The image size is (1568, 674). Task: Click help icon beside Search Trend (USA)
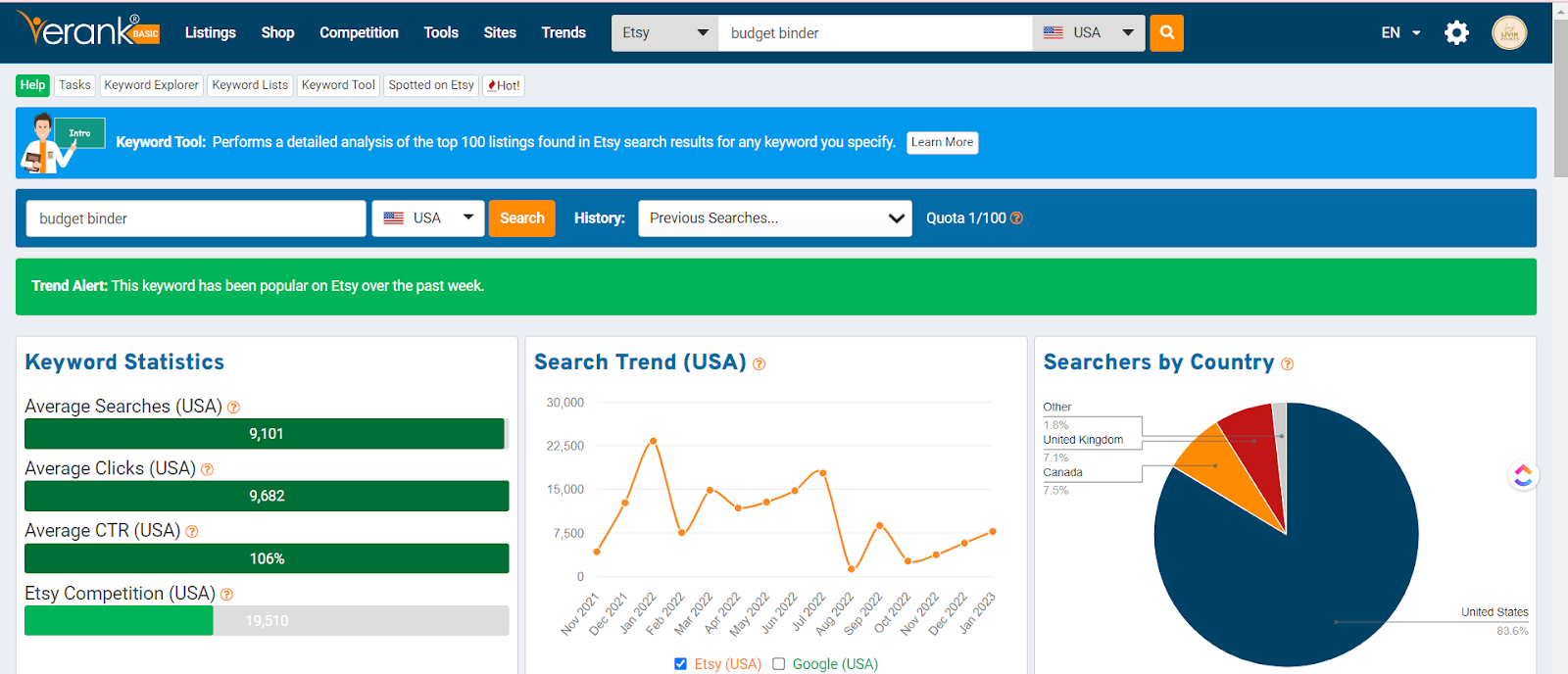point(759,364)
